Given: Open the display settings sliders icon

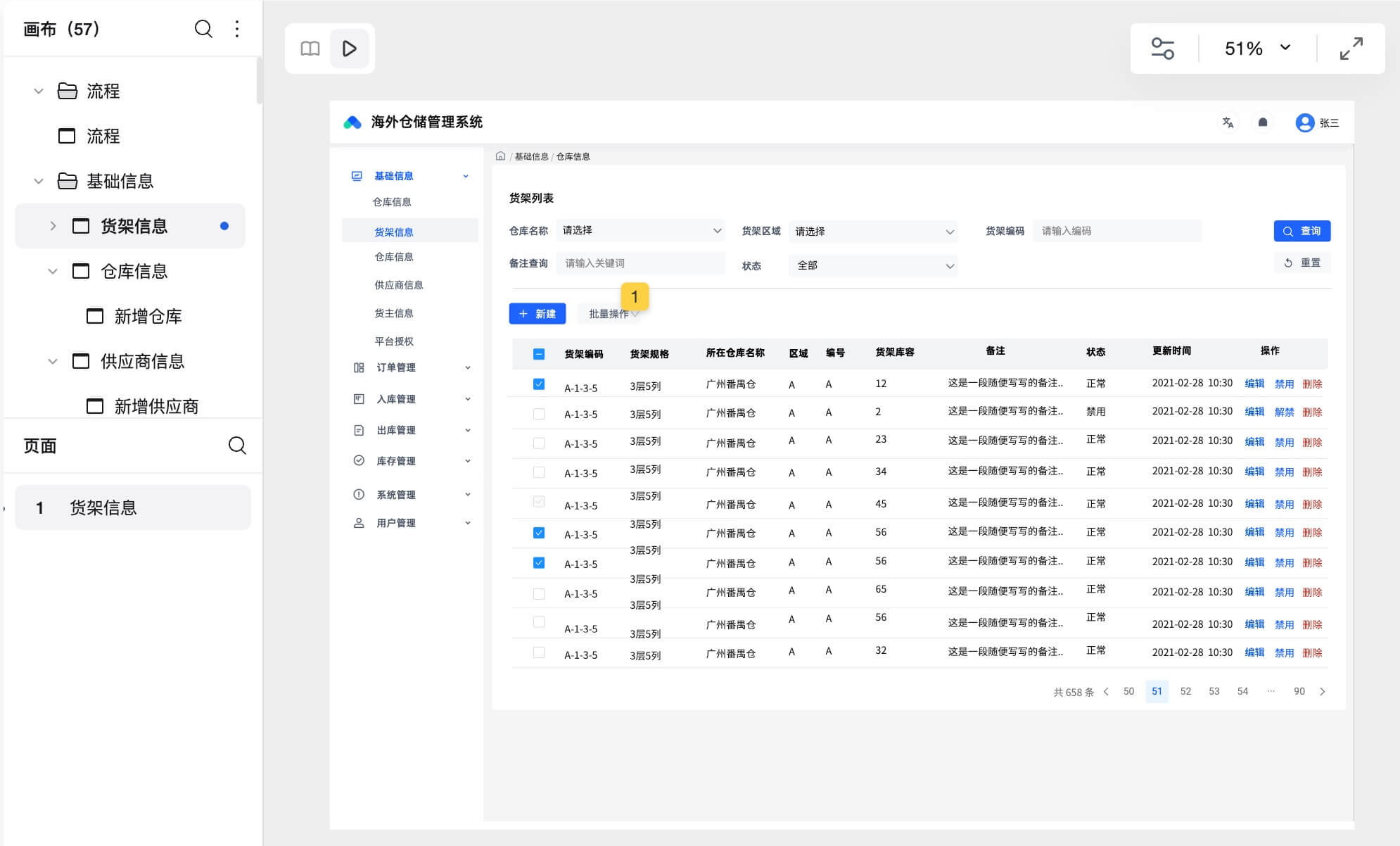Looking at the screenshot, I should pyautogui.click(x=1162, y=49).
